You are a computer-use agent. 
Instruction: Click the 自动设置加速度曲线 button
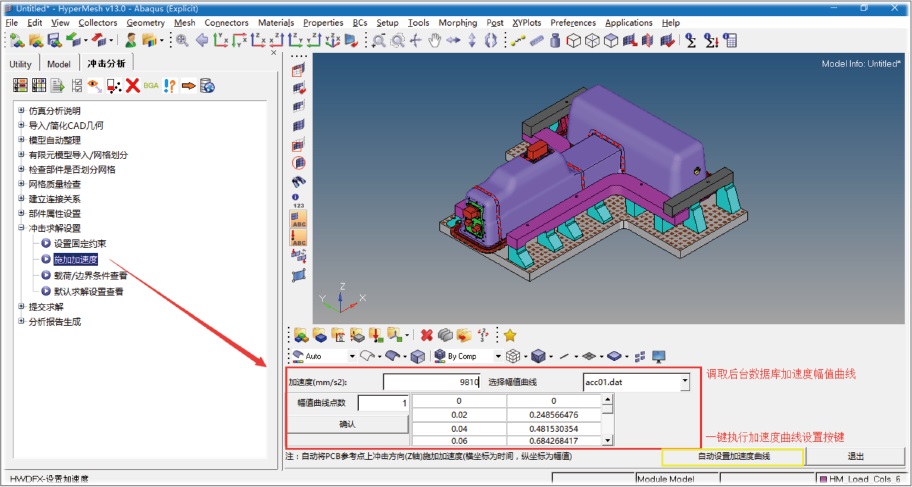pyautogui.click(x=732, y=457)
